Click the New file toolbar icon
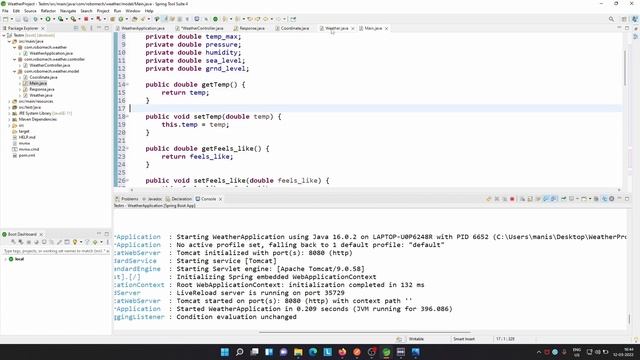 pos(6,19)
